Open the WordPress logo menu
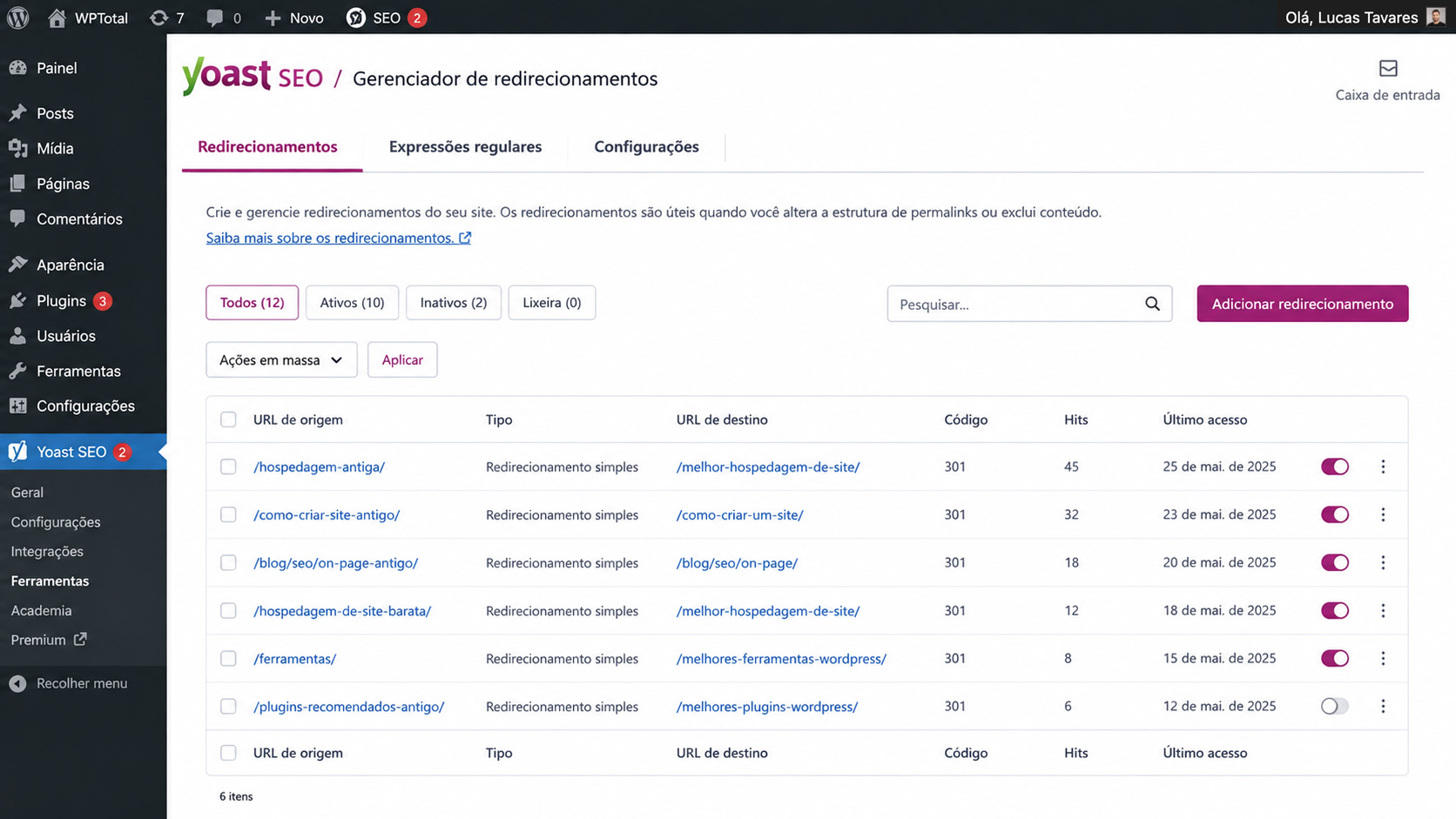This screenshot has width=1456, height=819. [x=18, y=17]
